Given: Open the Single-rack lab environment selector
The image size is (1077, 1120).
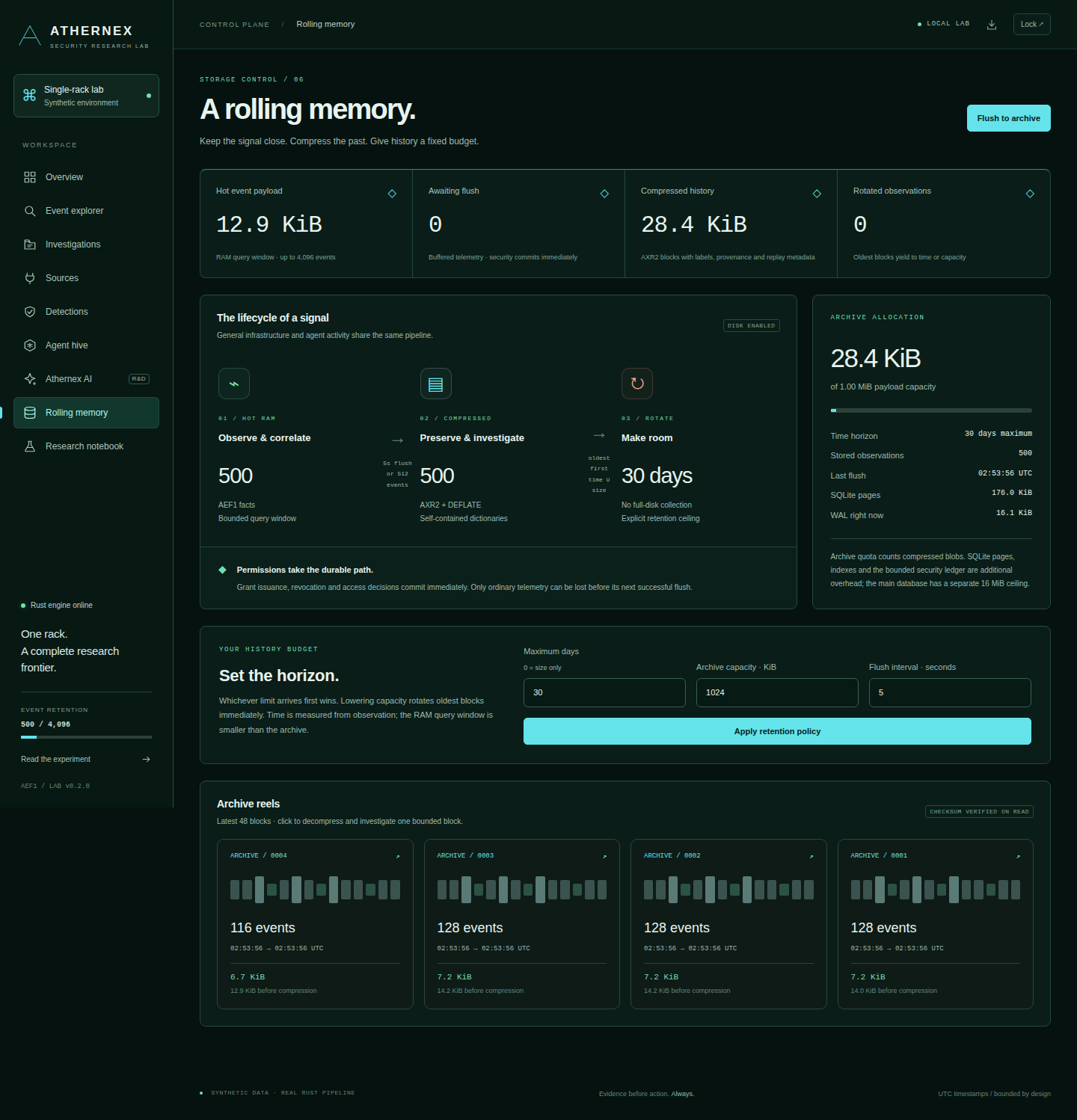Looking at the screenshot, I should (86, 96).
